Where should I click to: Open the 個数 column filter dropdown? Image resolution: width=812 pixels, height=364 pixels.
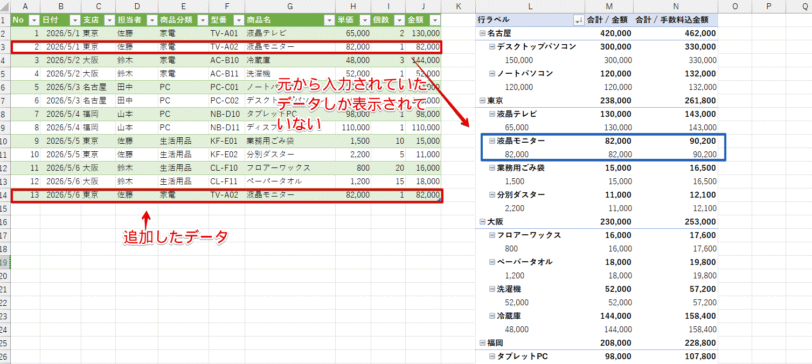click(399, 20)
